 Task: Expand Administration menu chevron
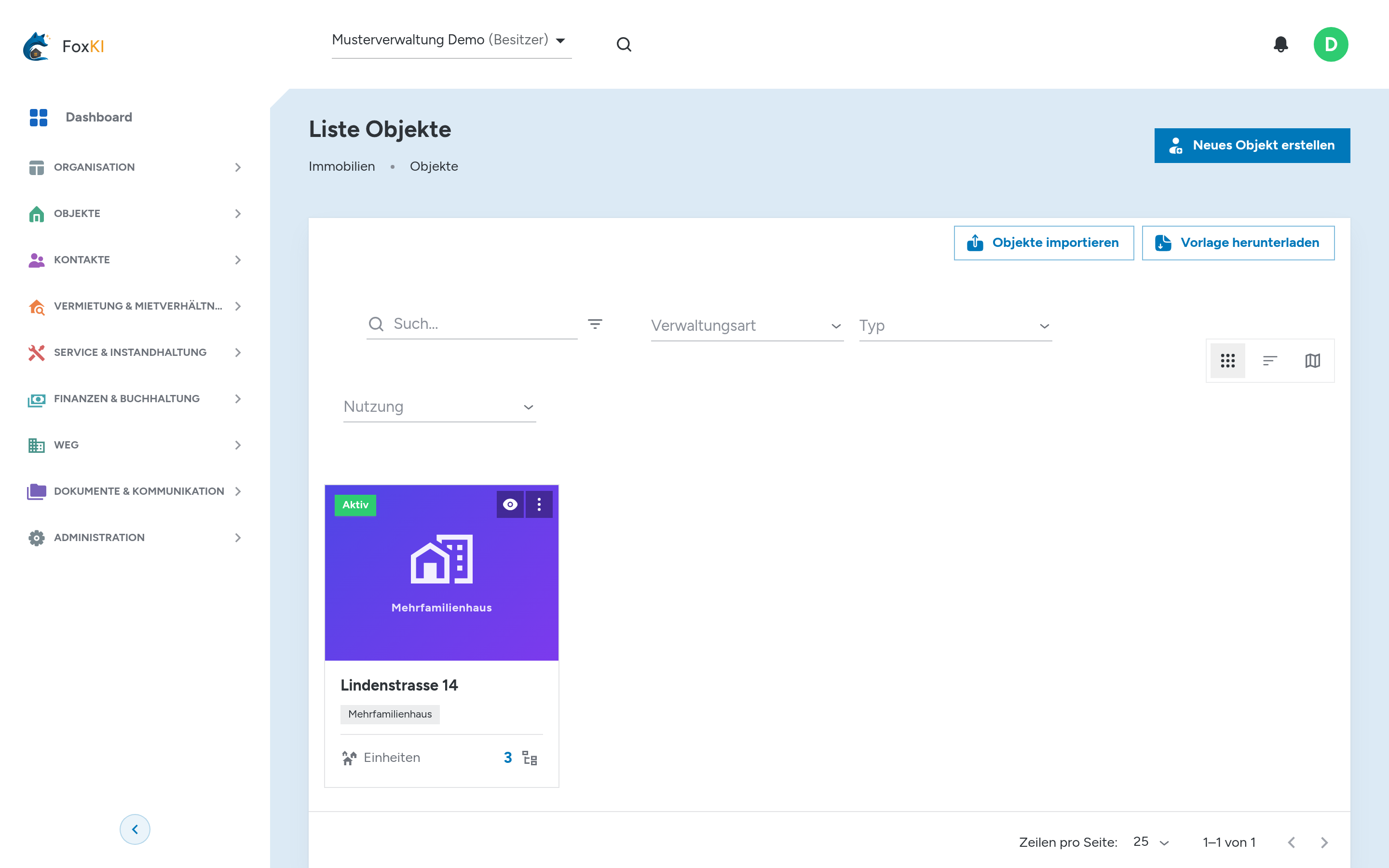238,538
